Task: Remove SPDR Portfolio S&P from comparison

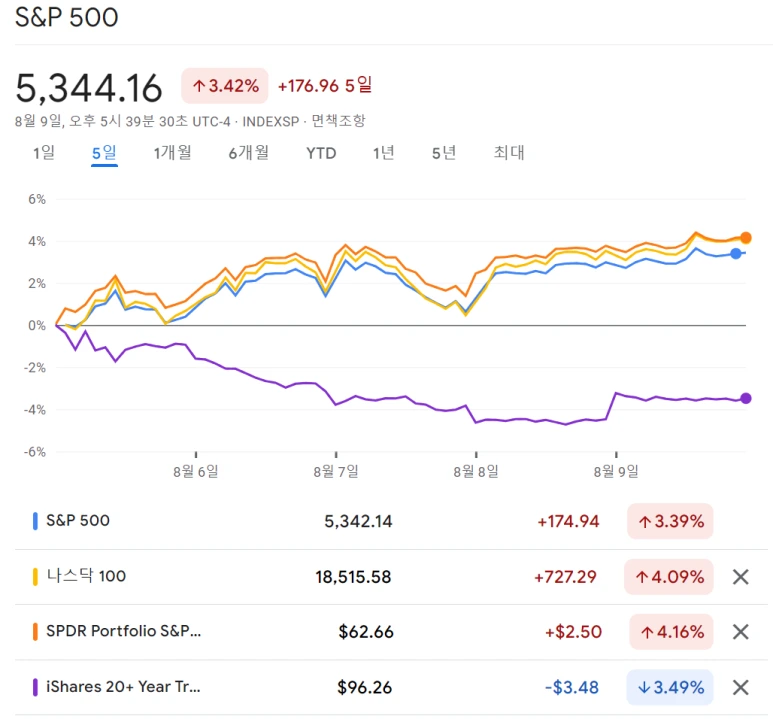Action: point(740,632)
